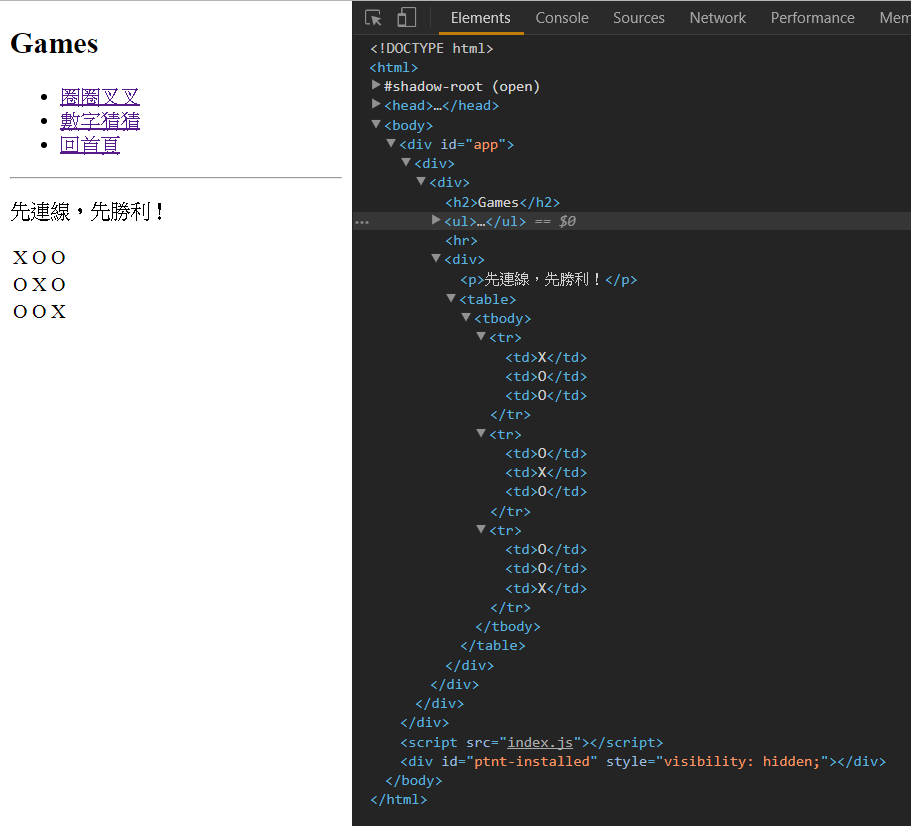Click the Games heading on page
The height and width of the screenshot is (826, 911).
54,44
